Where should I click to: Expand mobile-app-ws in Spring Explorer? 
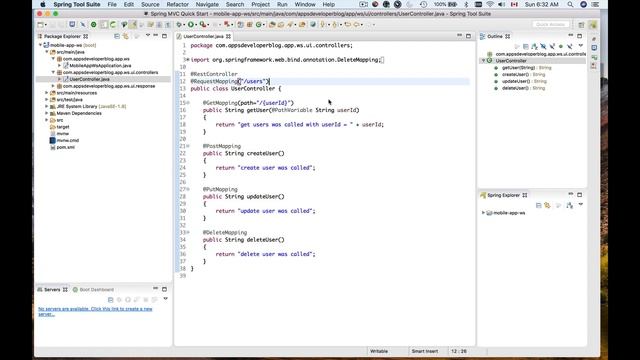pos(484,213)
